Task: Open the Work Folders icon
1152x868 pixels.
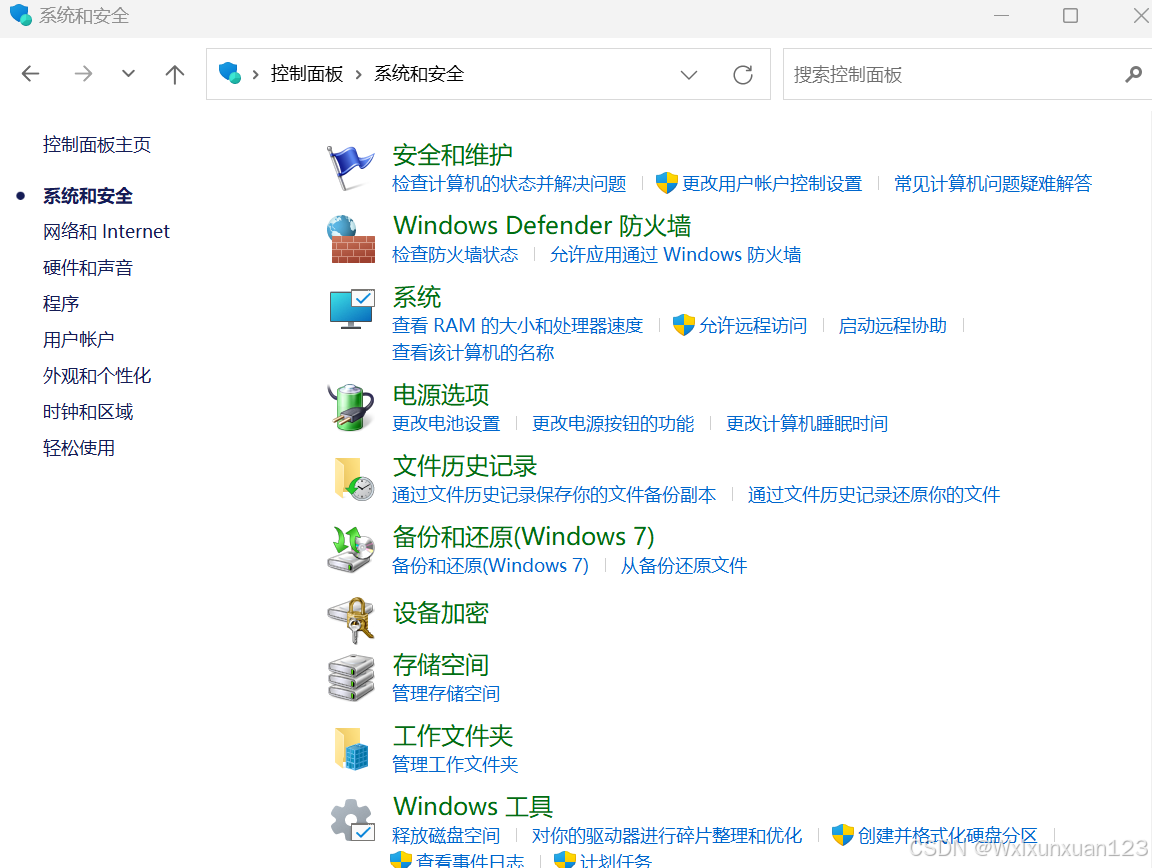Action: (351, 749)
